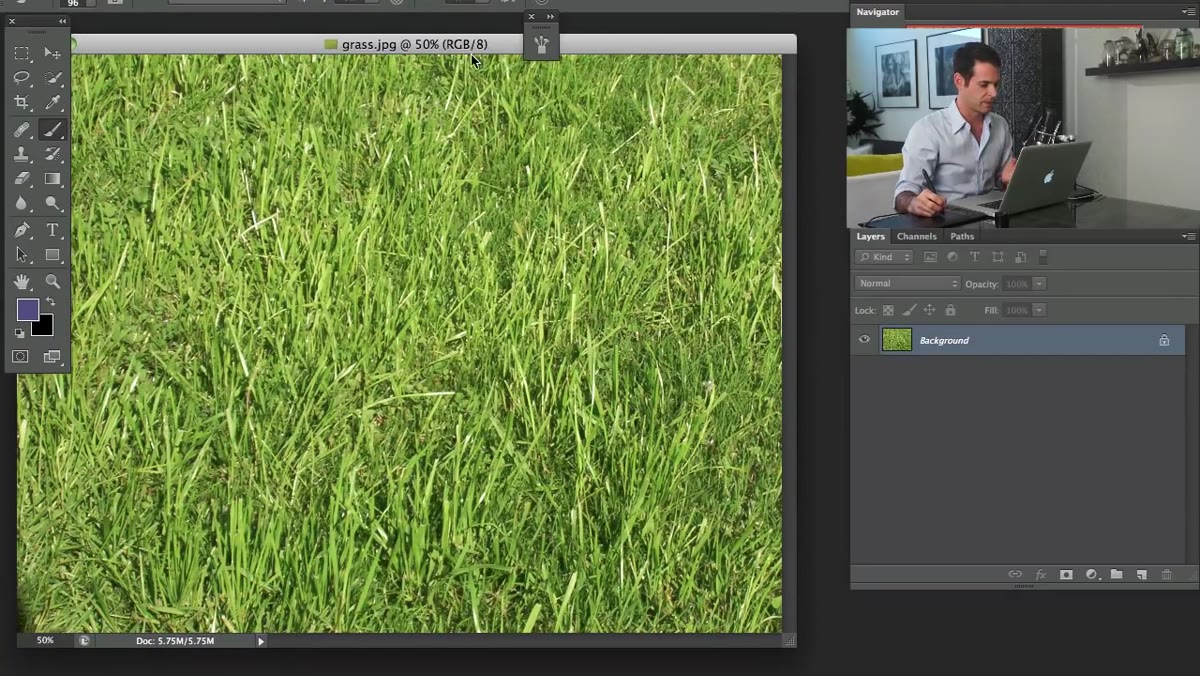
Task: Select the Move tool
Action: coord(52,52)
